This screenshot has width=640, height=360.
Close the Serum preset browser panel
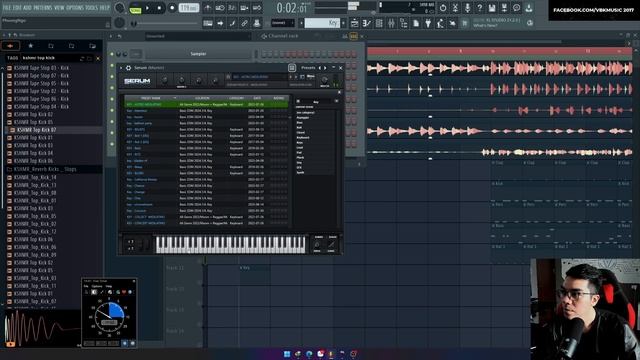[x=339, y=92]
